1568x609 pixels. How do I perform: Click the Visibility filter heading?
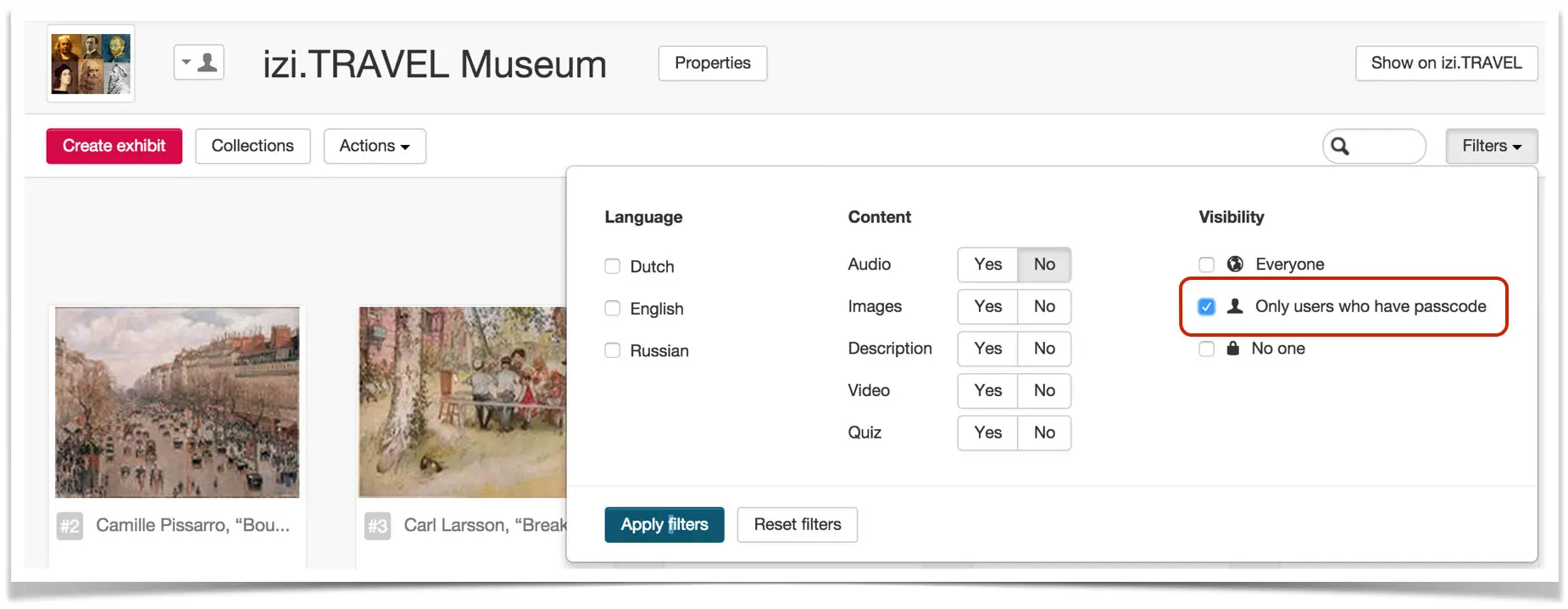pos(1232,217)
